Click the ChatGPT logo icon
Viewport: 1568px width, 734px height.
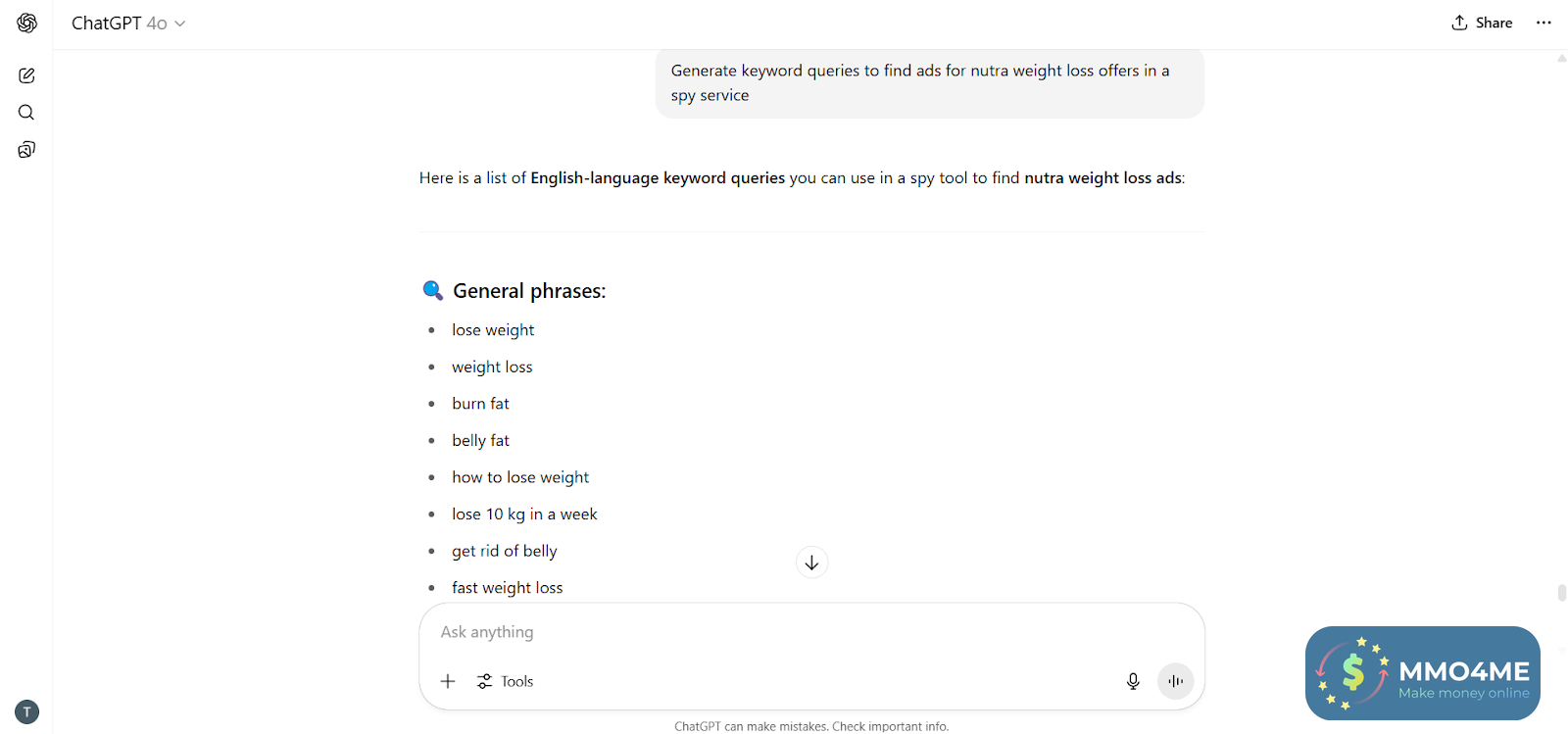[x=27, y=23]
